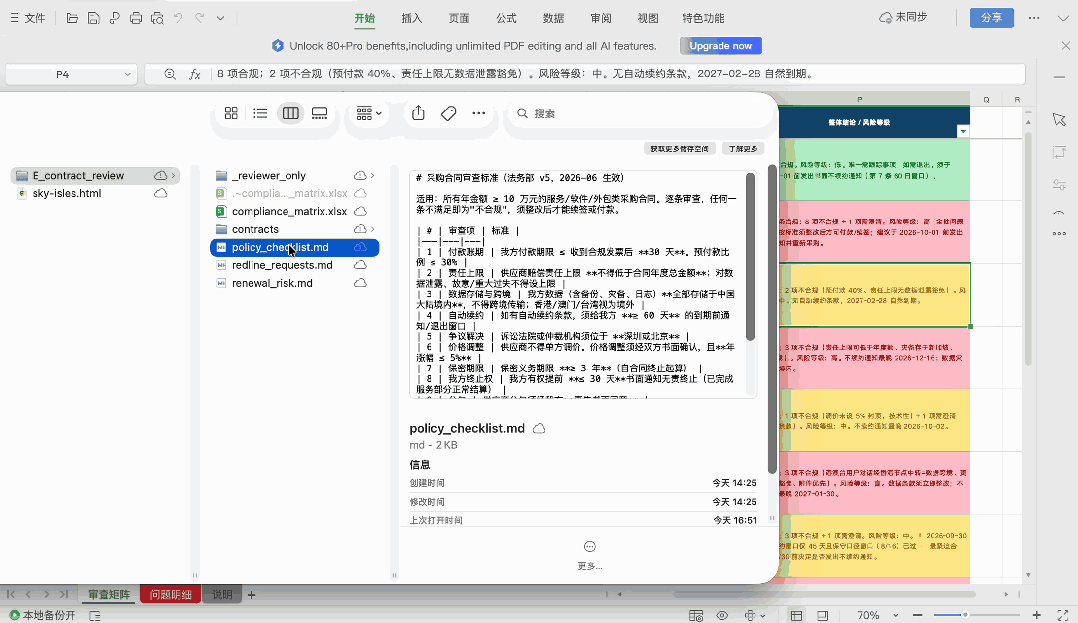Click the fullscreen expand icon
The width and height of the screenshot is (1078, 623).
point(1063,615)
